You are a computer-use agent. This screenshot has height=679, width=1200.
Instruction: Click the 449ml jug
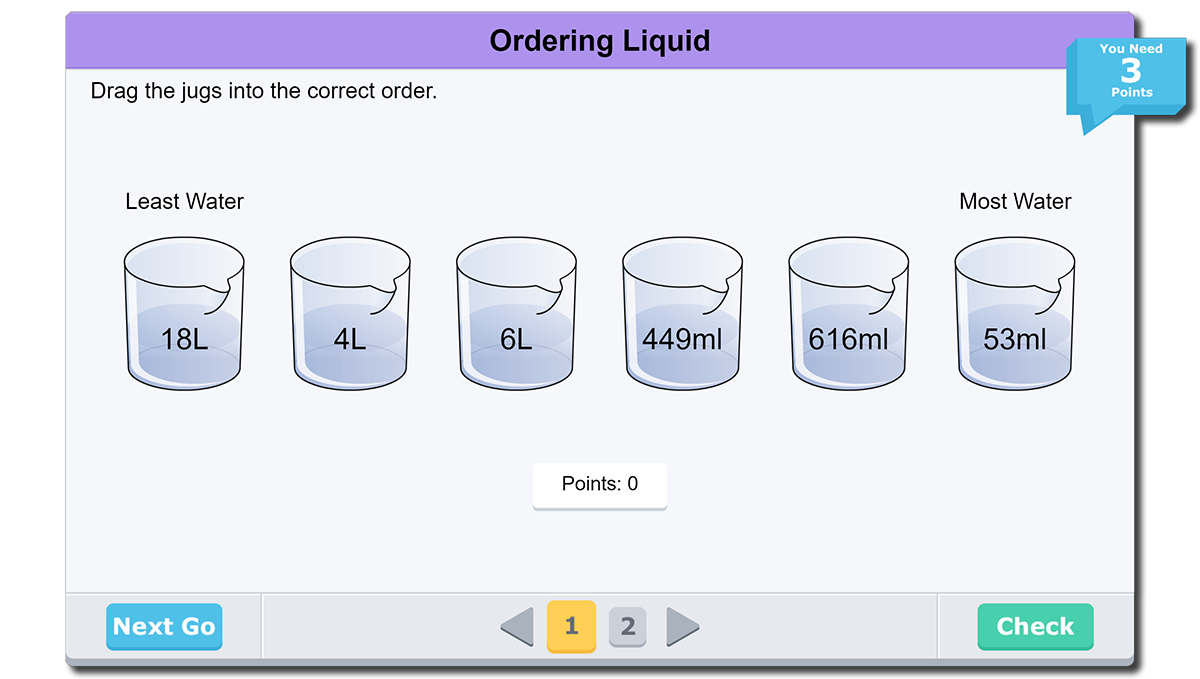pyautogui.click(x=682, y=315)
